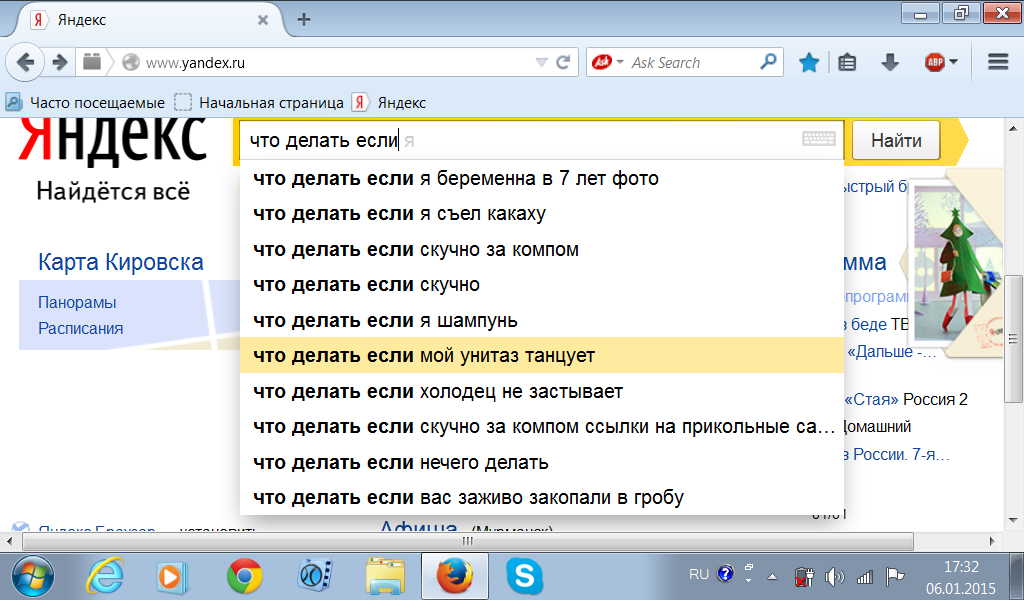Open the Яндекс bookmark in bookmarks toolbar

389,103
